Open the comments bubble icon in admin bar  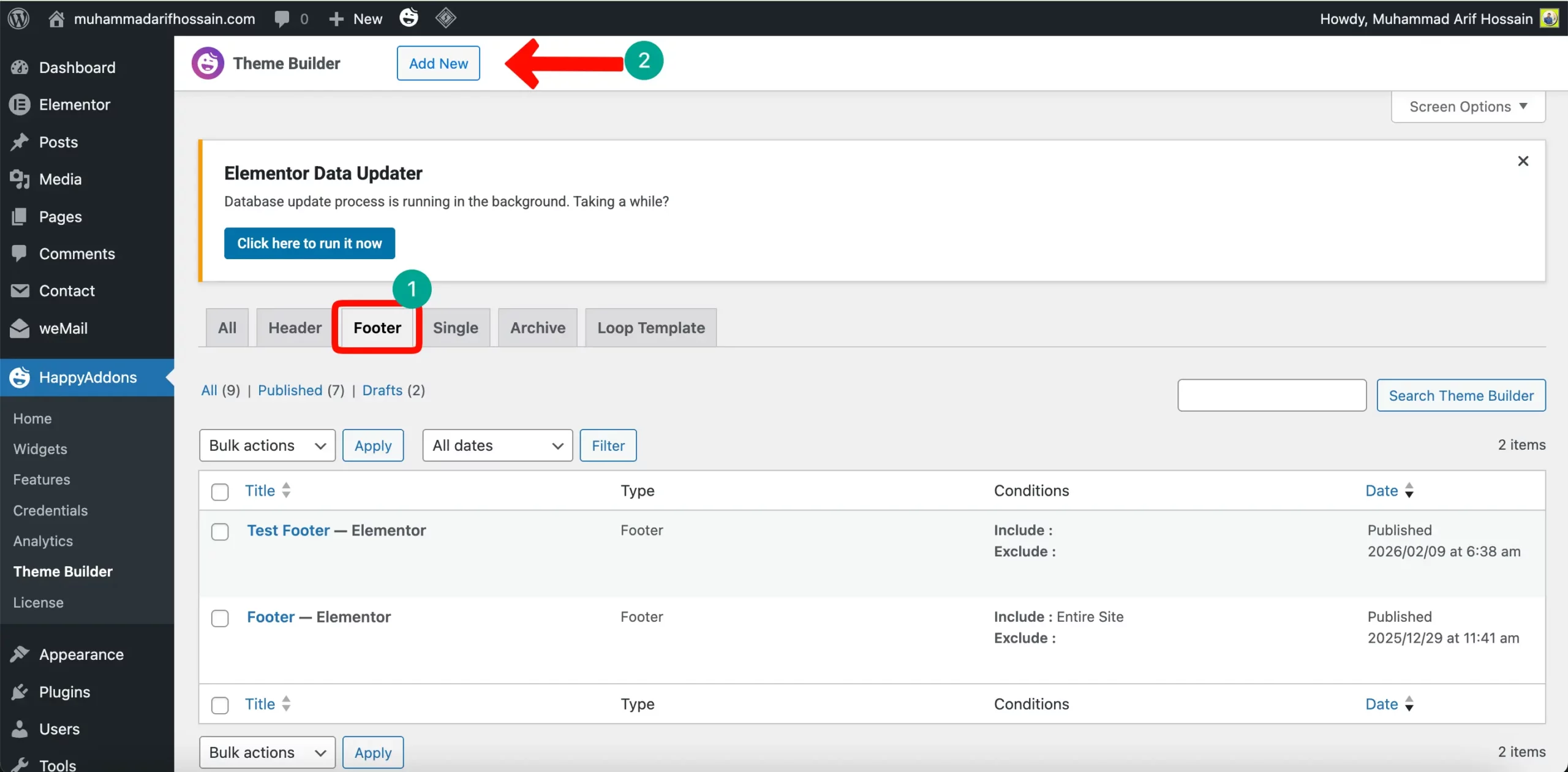point(282,18)
